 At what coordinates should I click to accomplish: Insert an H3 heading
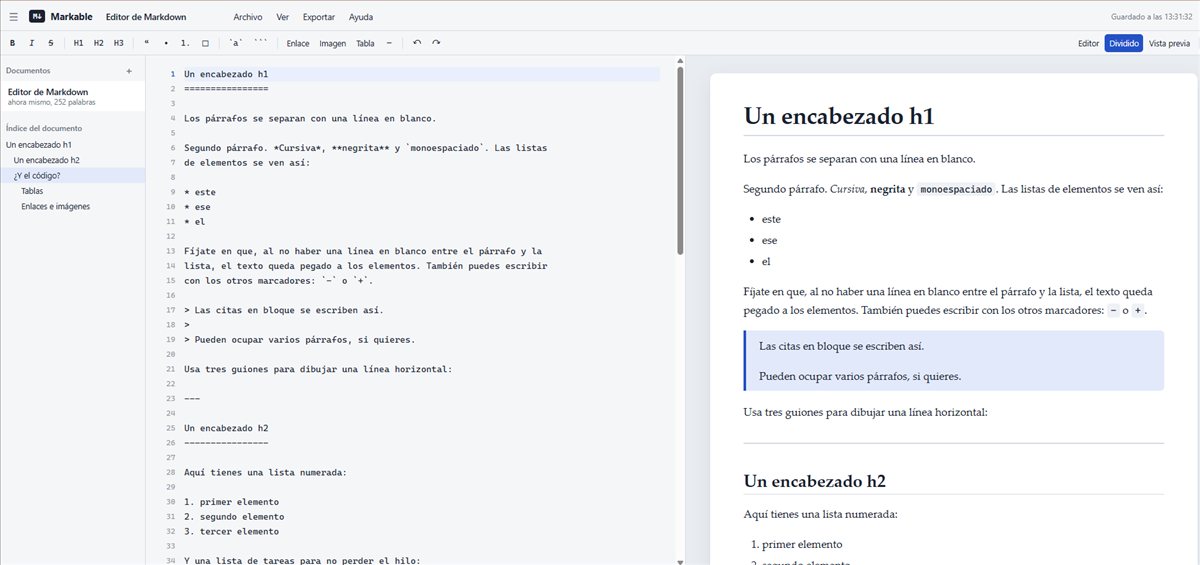point(118,43)
